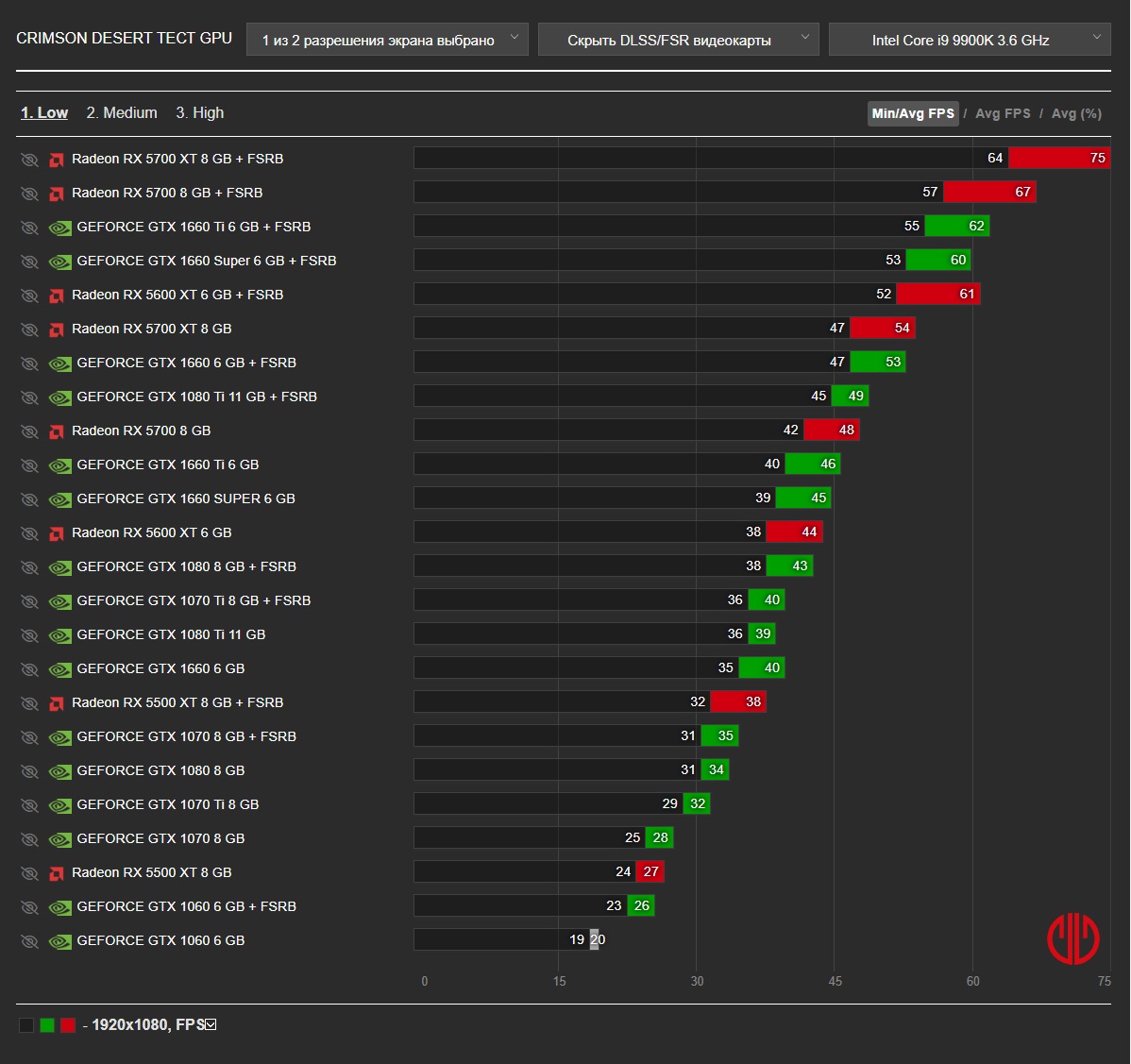The height and width of the screenshot is (1064, 1131).
Task: Switch to the 2. Medium preset tab
Action: (122, 112)
